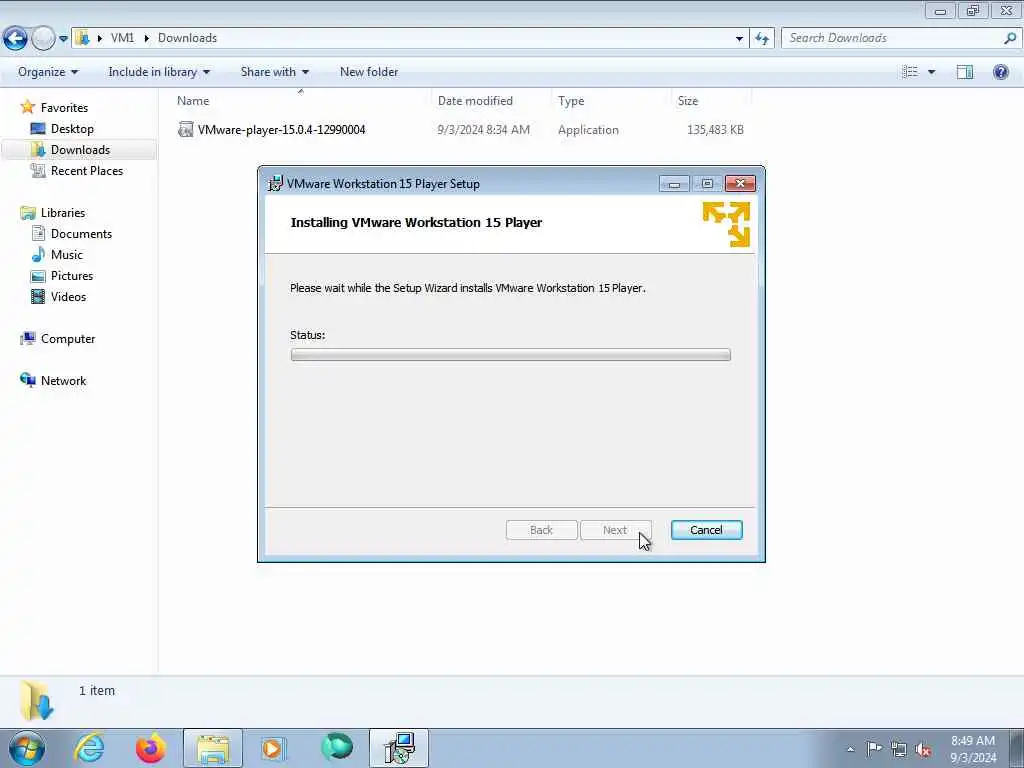Open the clock showing 8:49 AM

point(973,749)
